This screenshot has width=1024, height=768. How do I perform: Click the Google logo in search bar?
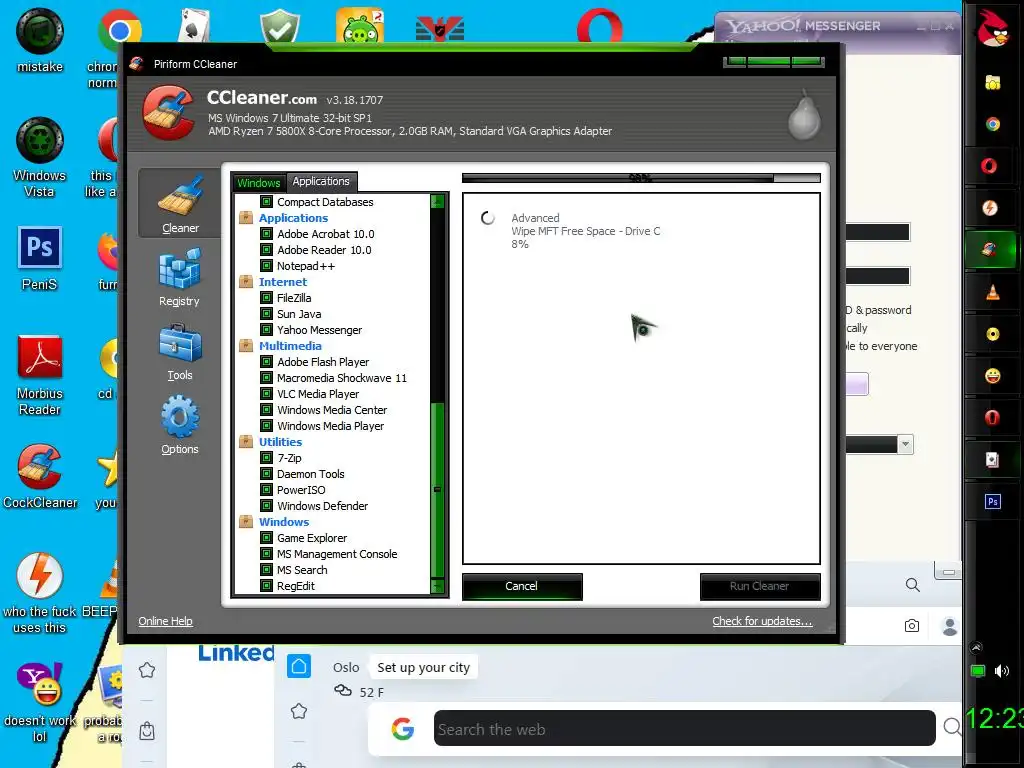pos(403,728)
